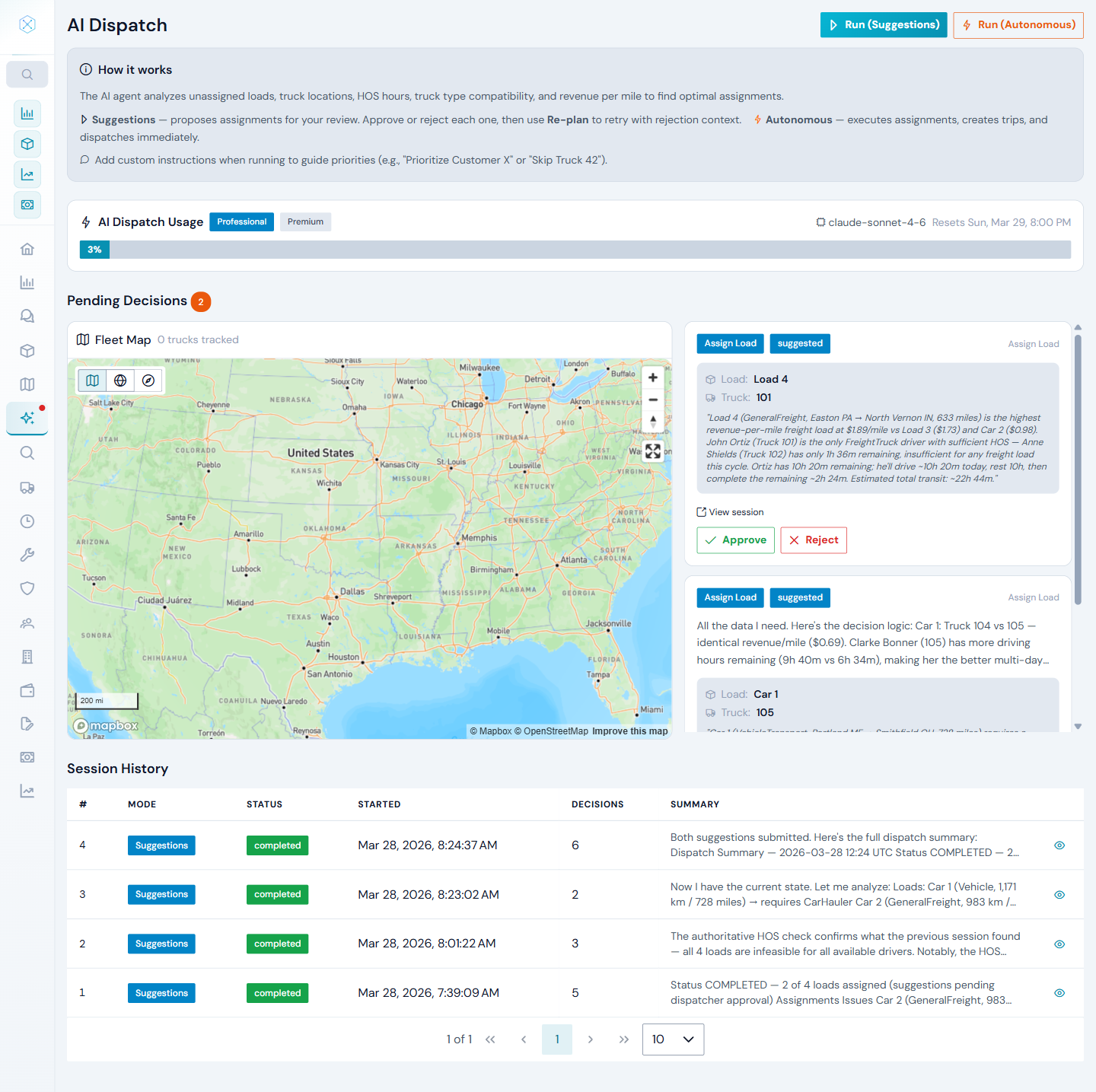Click the pending decisions scrollbar
1096x1092 pixels.
pos(1078,470)
